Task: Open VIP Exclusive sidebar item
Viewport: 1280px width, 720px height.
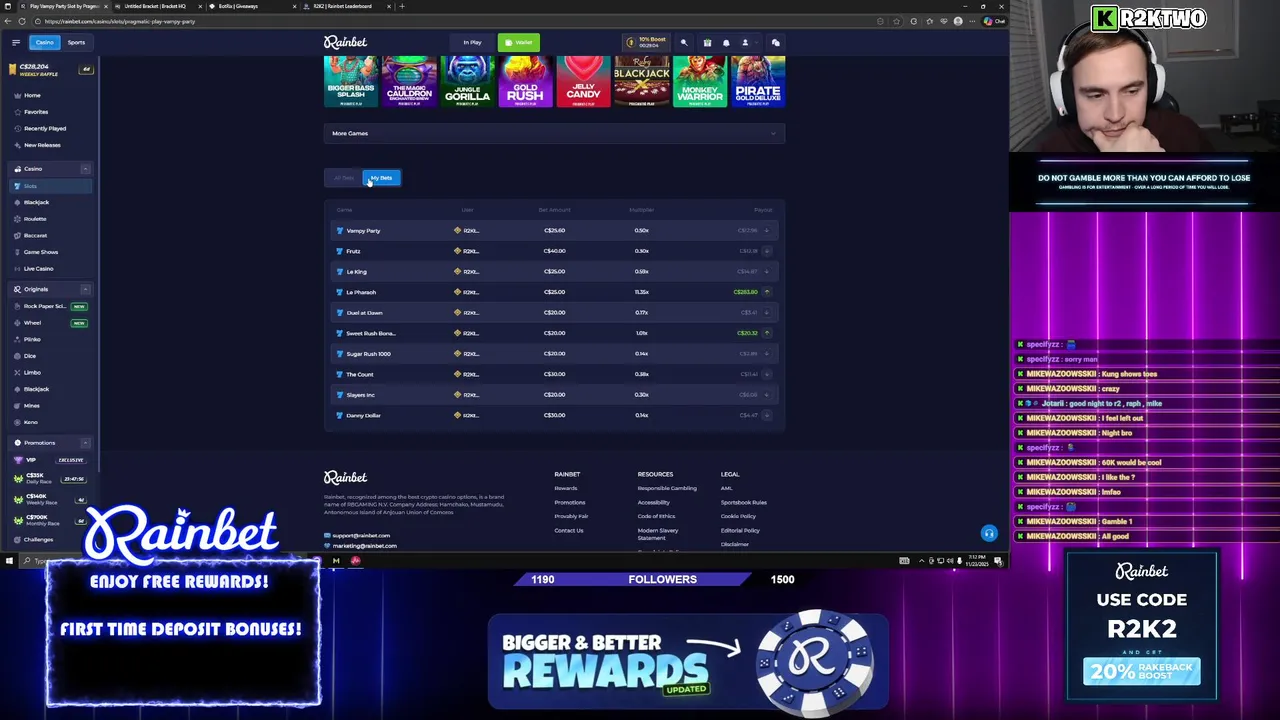Action: [x=50, y=460]
